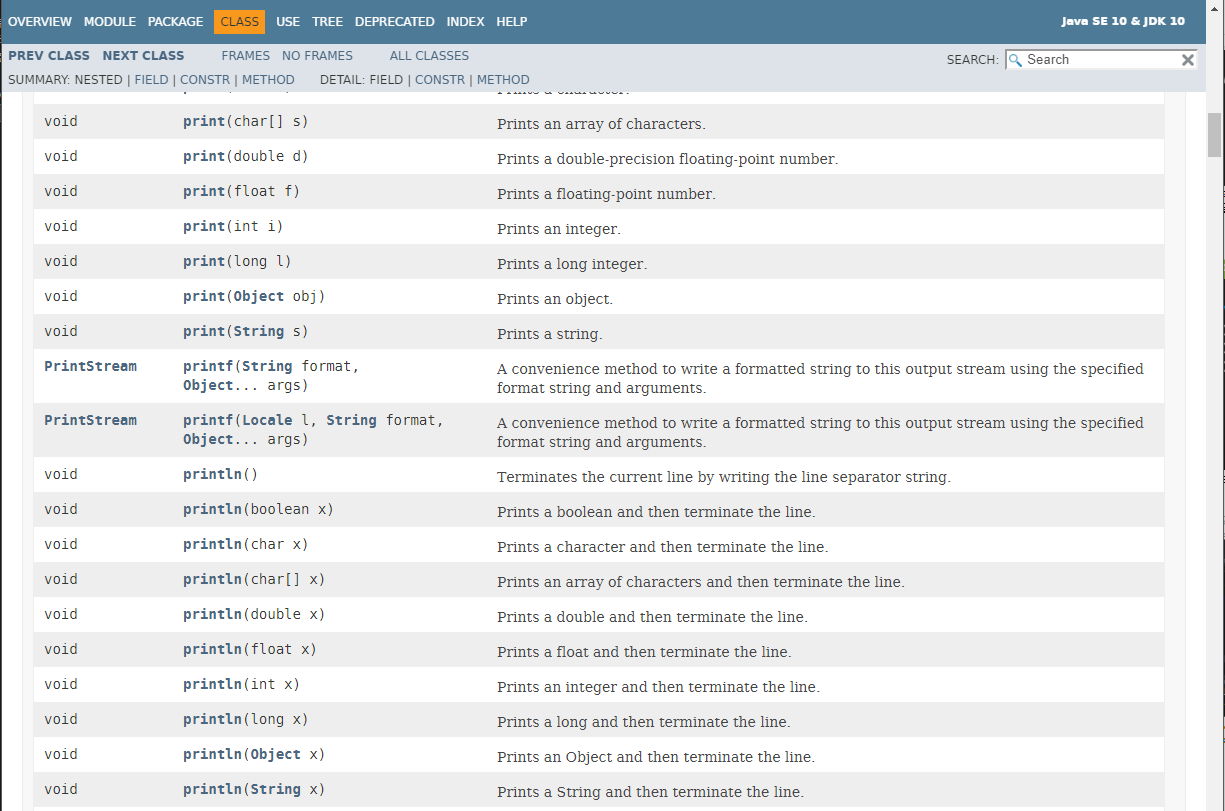This screenshot has width=1225, height=811.
Task: Focus the Search input field
Action: tap(1101, 60)
